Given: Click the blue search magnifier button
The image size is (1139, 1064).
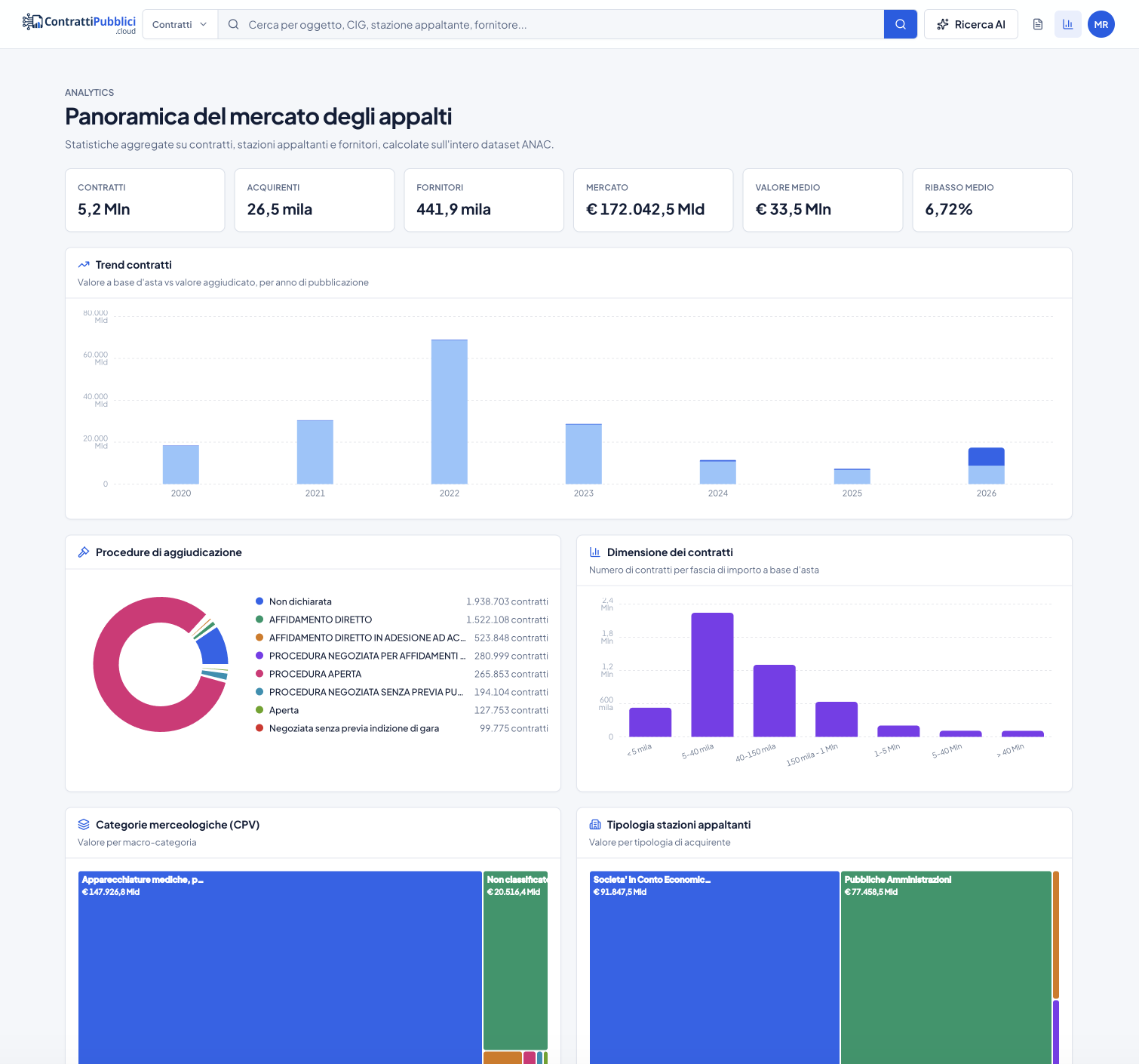Looking at the screenshot, I should [x=901, y=24].
